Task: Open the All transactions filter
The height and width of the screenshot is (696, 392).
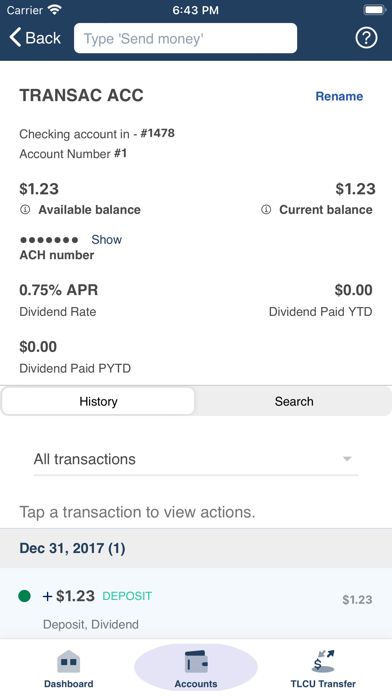Action: tap(196, 459)
